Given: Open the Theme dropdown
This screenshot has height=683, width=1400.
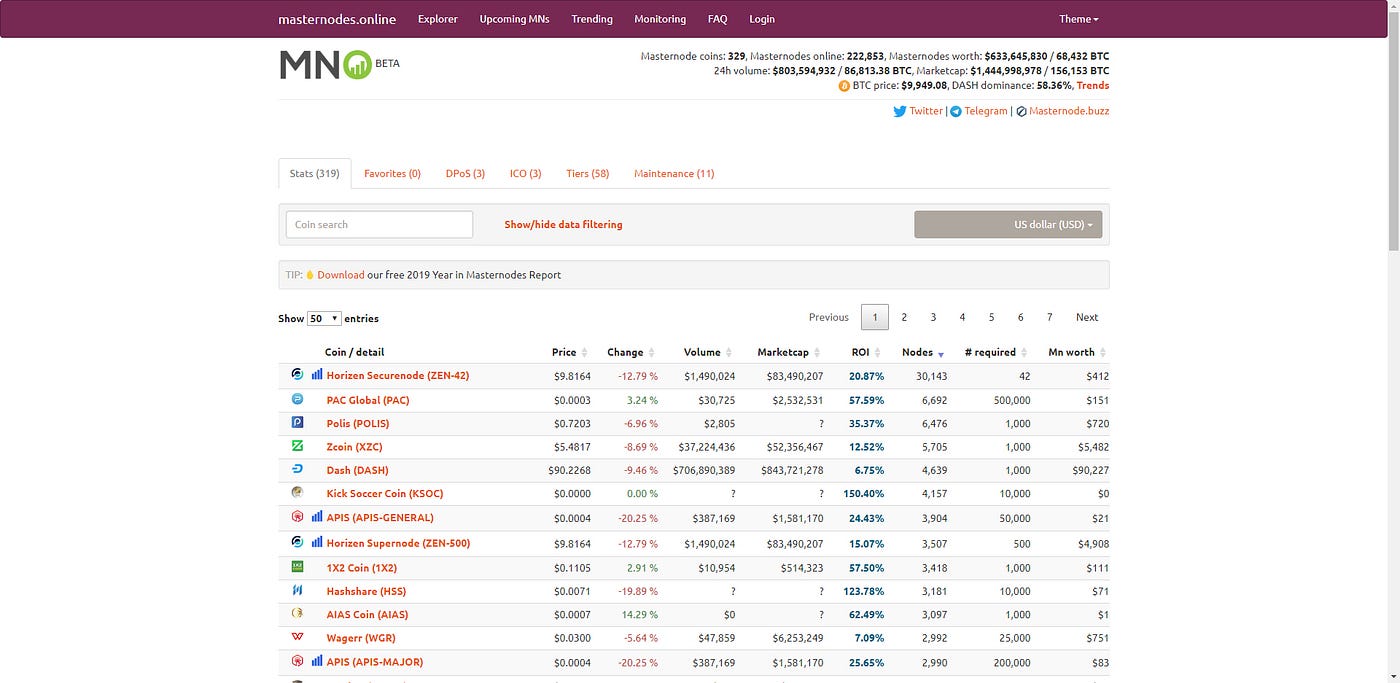Looking at the screenshot, I should coord(1079,19).
